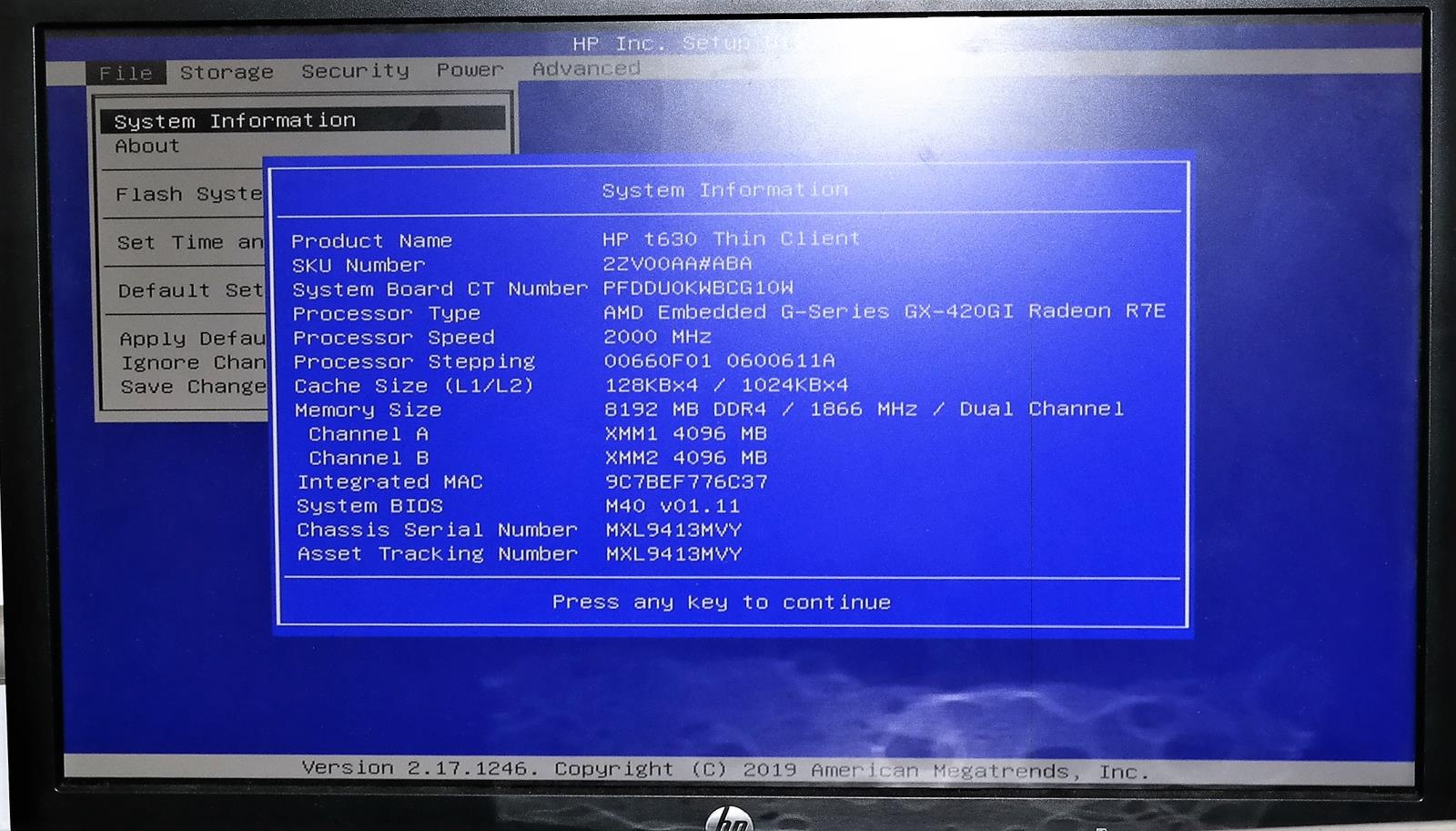1456x831 pixels.
Task: Select Apply Defaults and Exit entry
Action: click(193, 339)
